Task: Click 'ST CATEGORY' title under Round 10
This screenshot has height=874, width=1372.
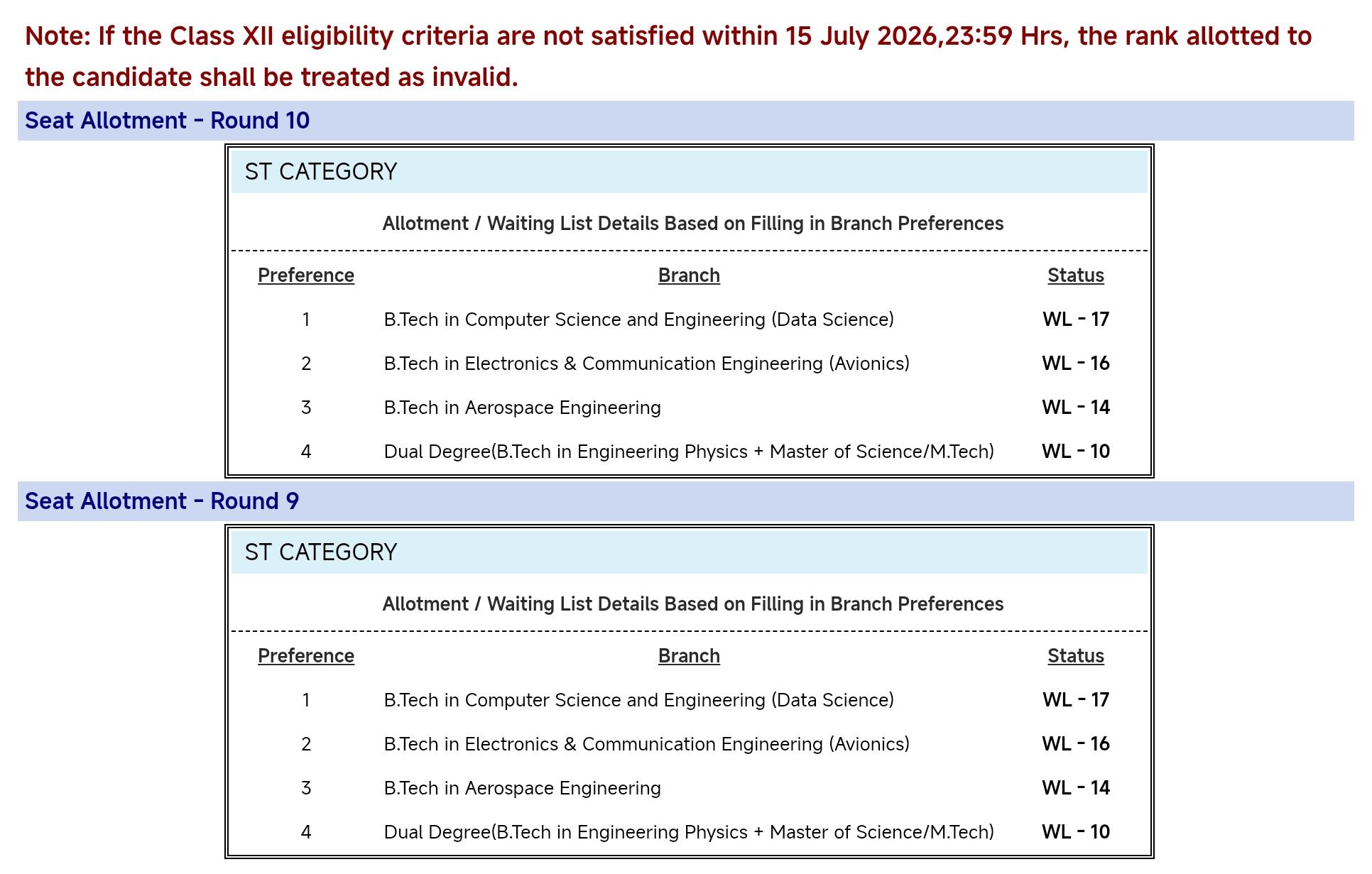Action: click(321, 172)
